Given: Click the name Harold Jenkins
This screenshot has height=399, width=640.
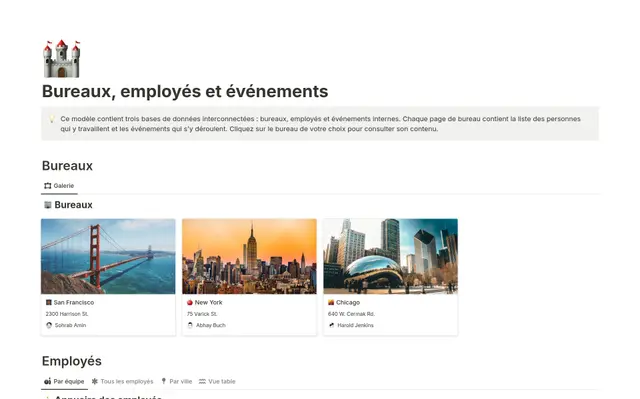Looking at the screenshot, I should pyautogui.click(x=355, y=325).
